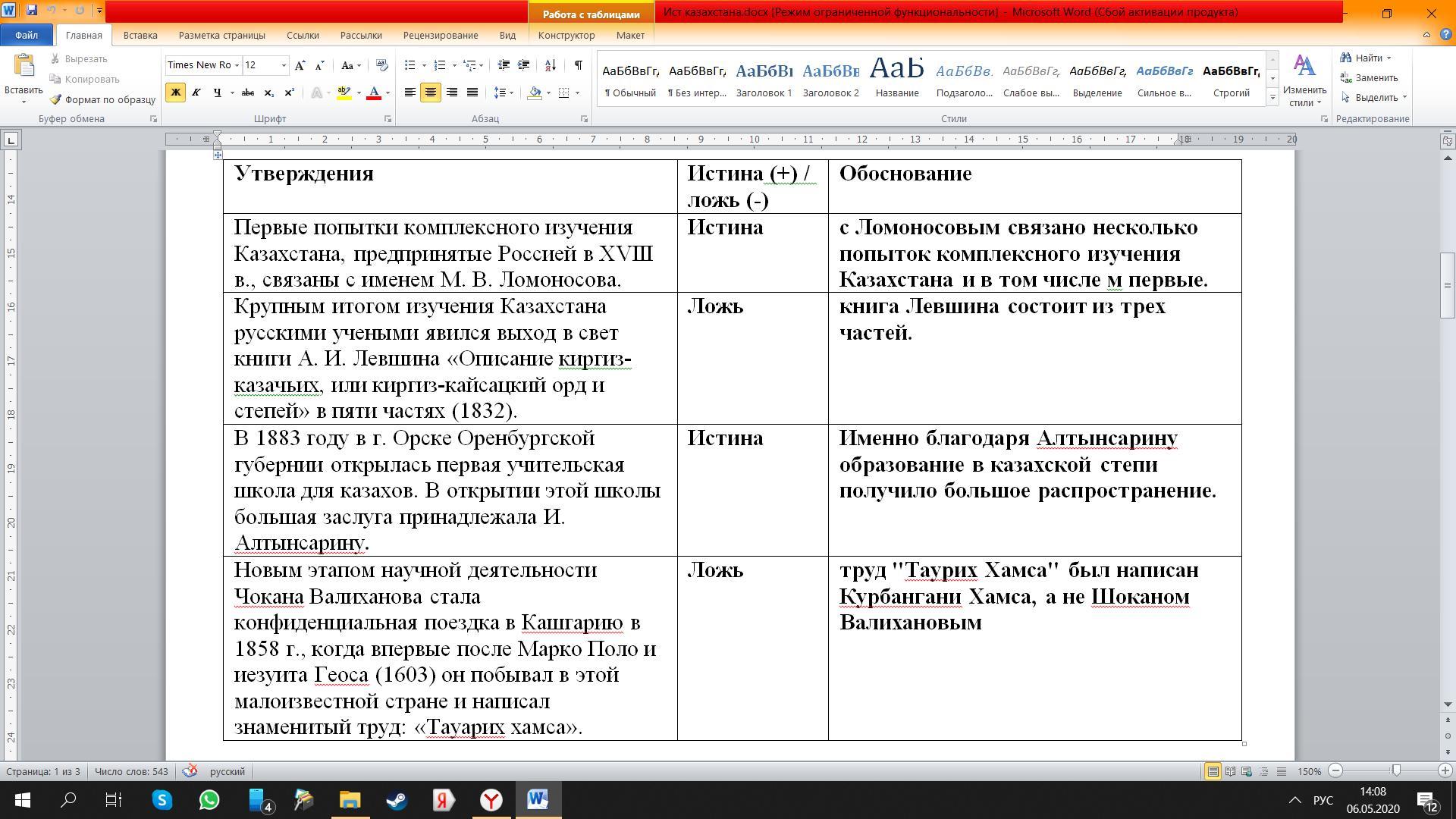Image resolution: width=1456 pixels, height=819 pixels.
Task: Click the Grow Font icon
Action: click(x=300, y=65)
